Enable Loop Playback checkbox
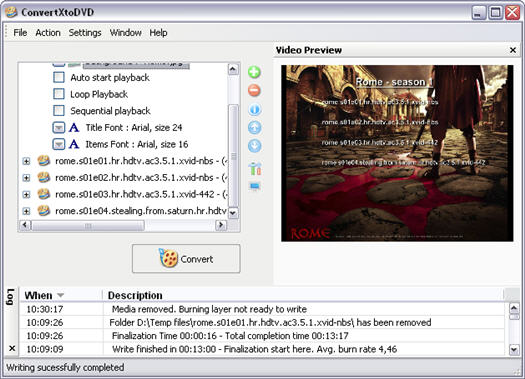The image size is (525, 379). [x=59, y=94]
